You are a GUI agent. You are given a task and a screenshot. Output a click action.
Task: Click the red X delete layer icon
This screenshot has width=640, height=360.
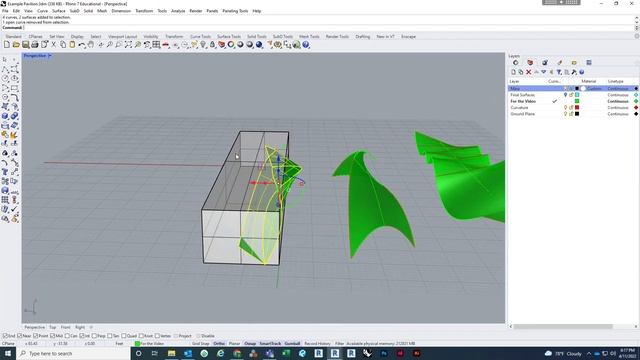click(529, 72)
